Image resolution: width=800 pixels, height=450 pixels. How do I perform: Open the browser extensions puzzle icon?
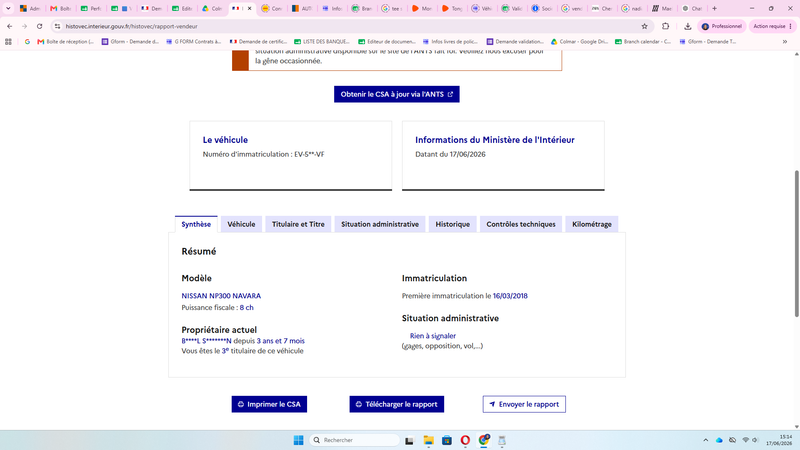665,26
